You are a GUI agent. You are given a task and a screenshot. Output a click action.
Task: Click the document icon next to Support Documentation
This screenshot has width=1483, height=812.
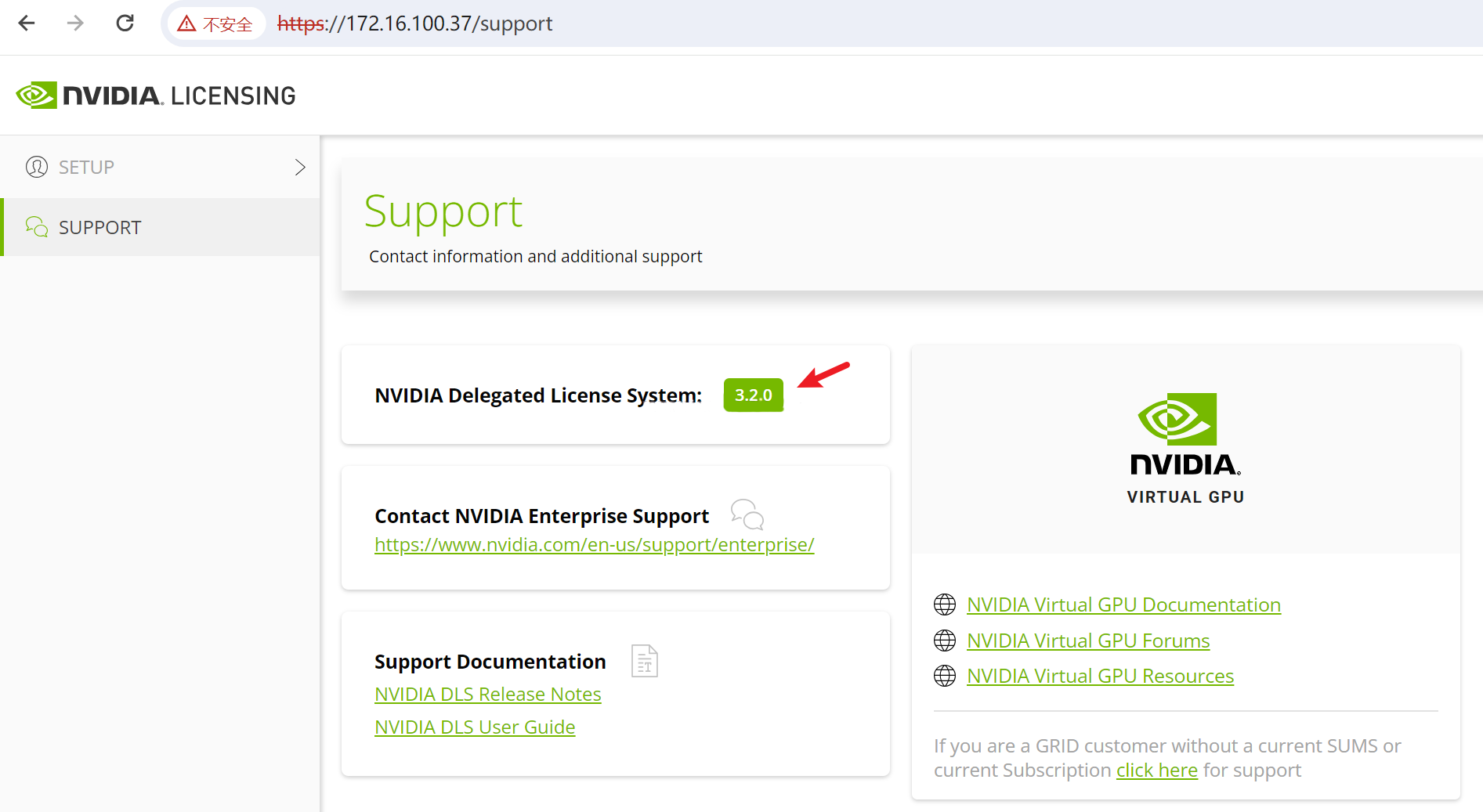[644, 661]
